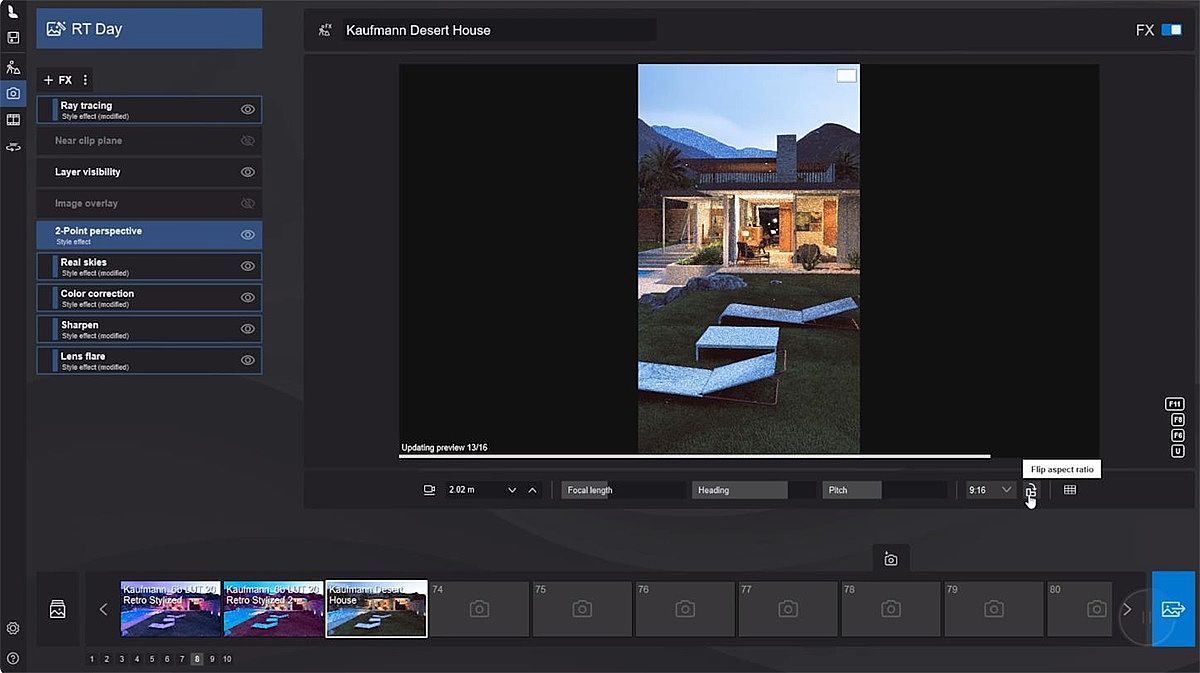
Task: Toggle visibility of the Lens flare effect
Action: [248, 360]
